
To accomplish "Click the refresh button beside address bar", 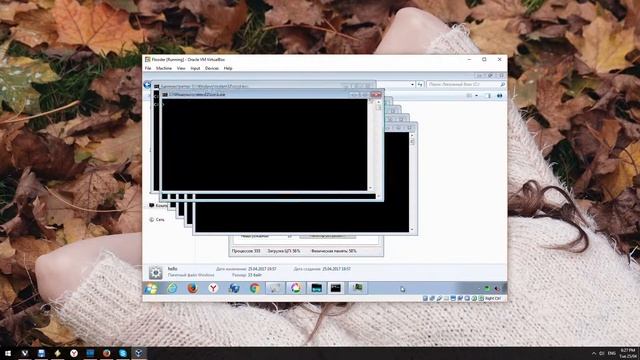I will (x=420, y=84).
